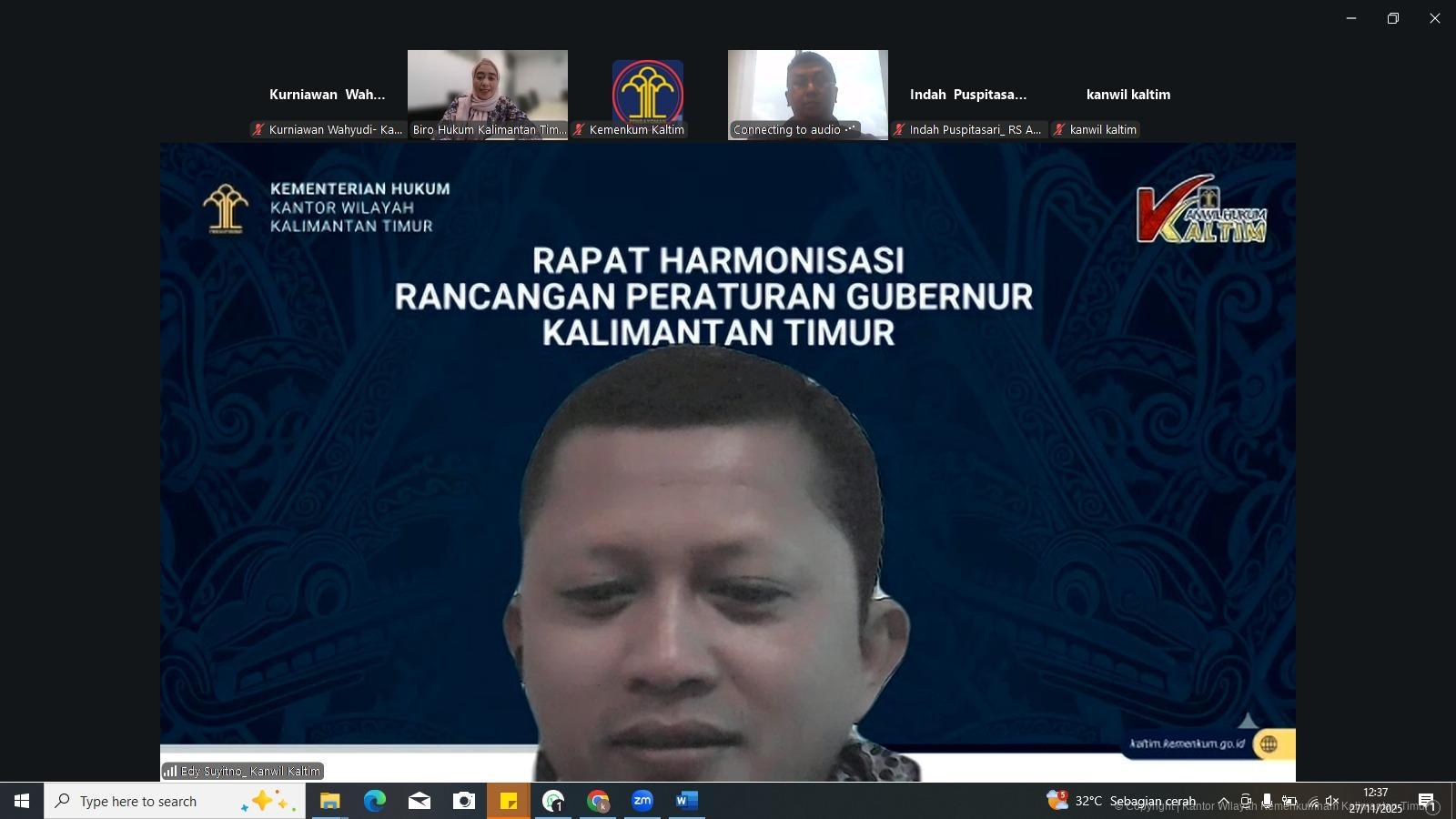This screenshot has height=819, width=1456.
Task: Click the signal strength icon on Edy Suyitno's label
Action: 171,771
